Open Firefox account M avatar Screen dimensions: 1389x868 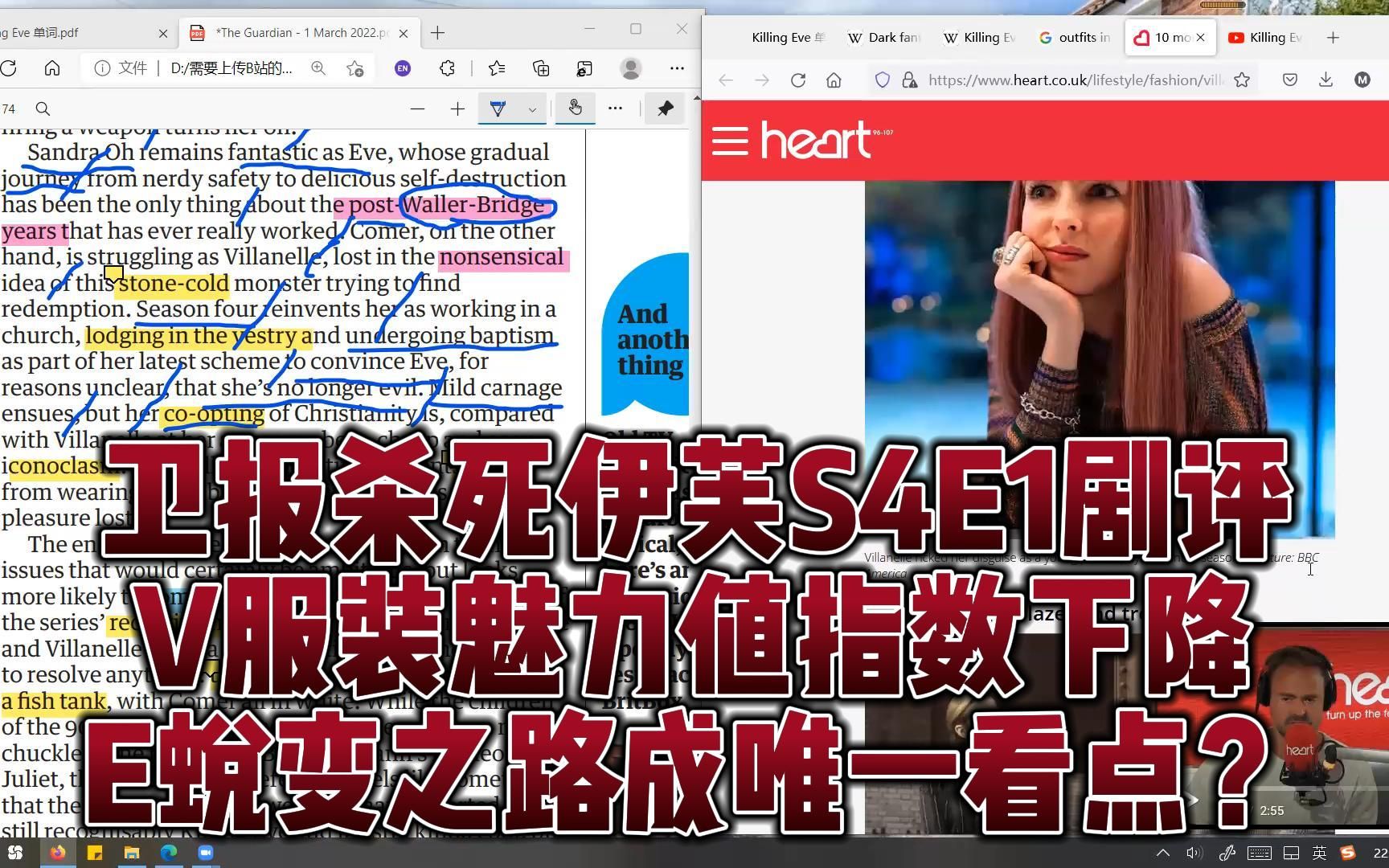1362,80
